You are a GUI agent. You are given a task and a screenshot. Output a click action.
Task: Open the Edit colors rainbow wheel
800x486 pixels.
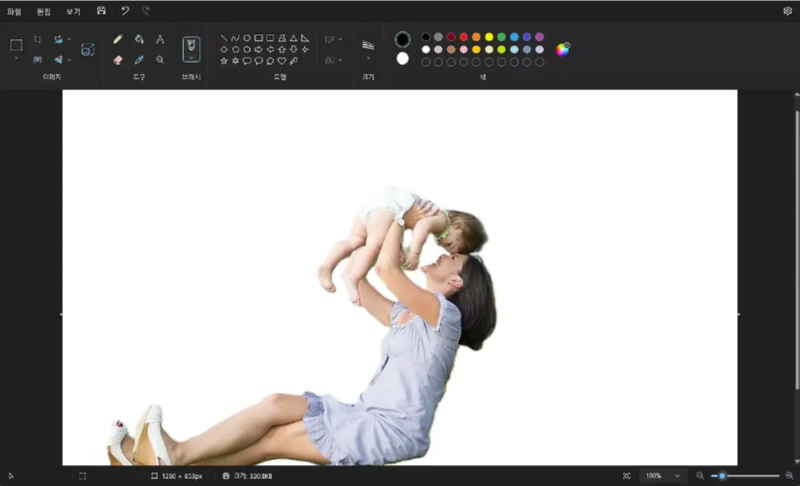(x=563, y=49)
